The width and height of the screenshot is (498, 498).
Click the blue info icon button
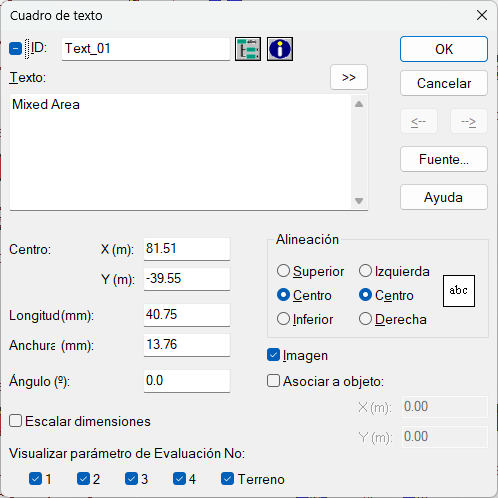(x=280, y=49)
